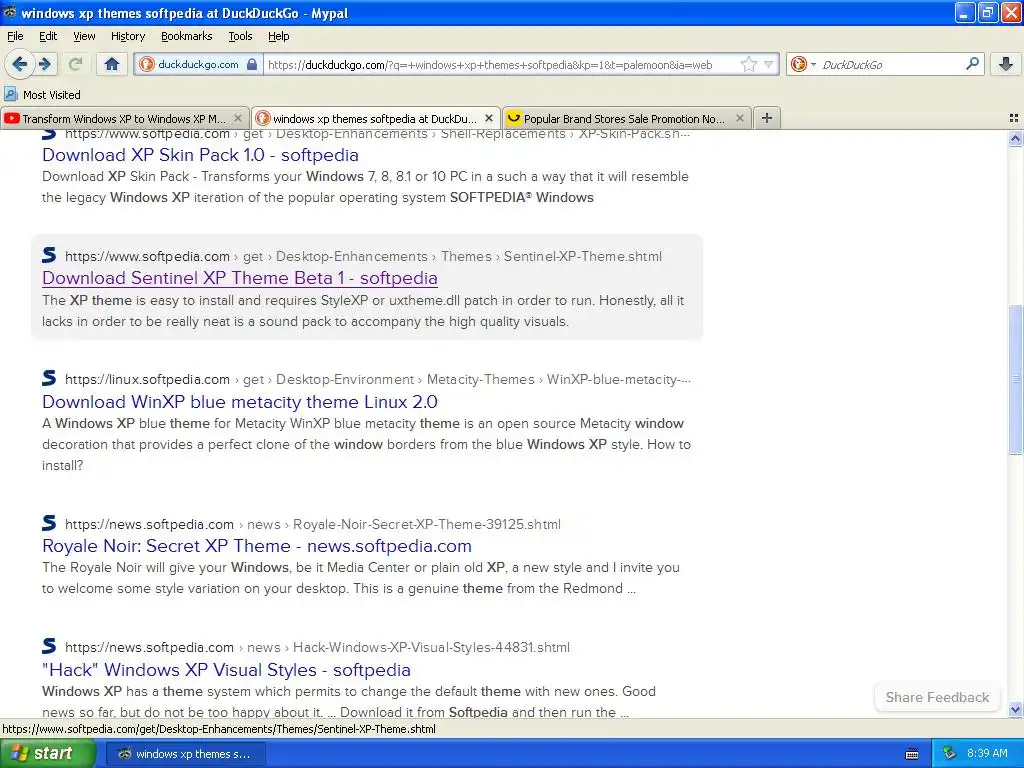
Task: Close the DuckDuckGo search results tab
Action: 488,118
